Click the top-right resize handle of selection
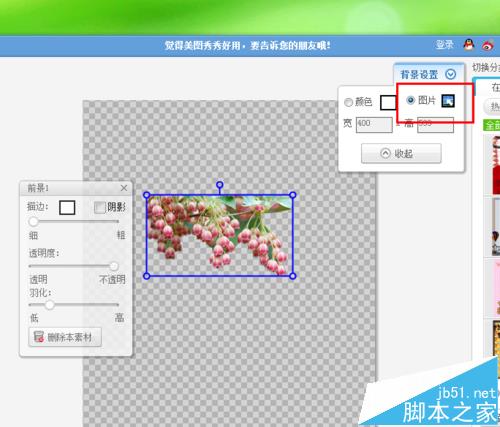Viewport: 500px width, 427px height. pos(293,195)
